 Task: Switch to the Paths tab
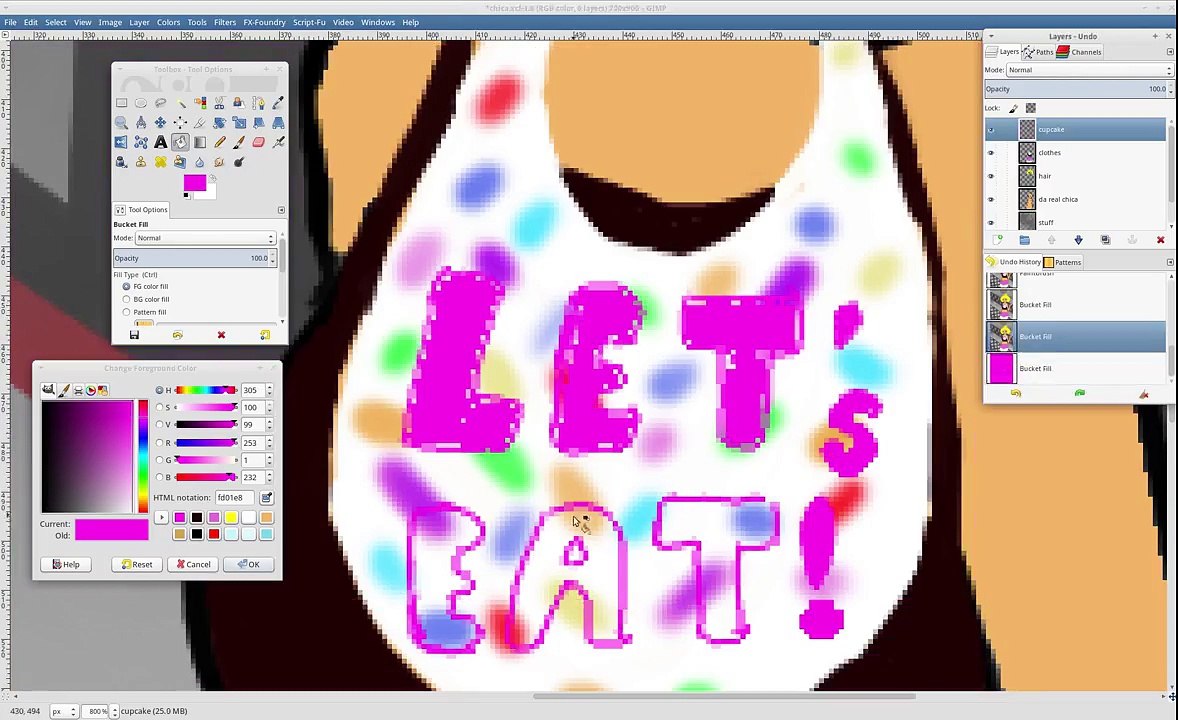click(1038, 52)
